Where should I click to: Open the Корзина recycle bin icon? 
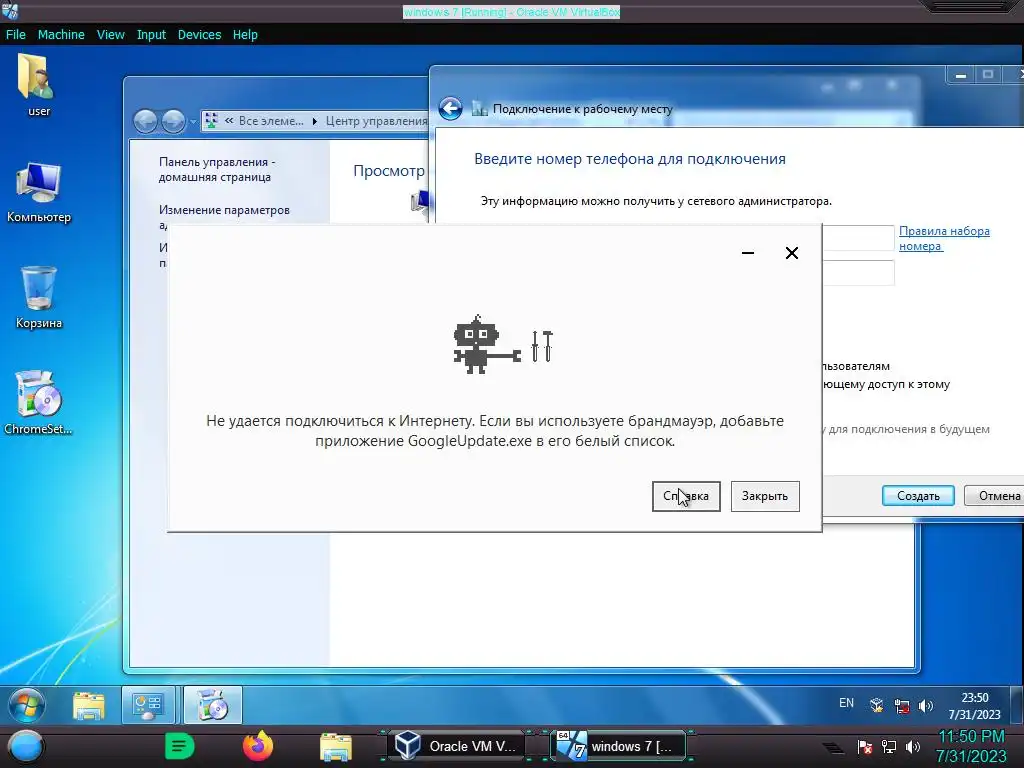39,297
